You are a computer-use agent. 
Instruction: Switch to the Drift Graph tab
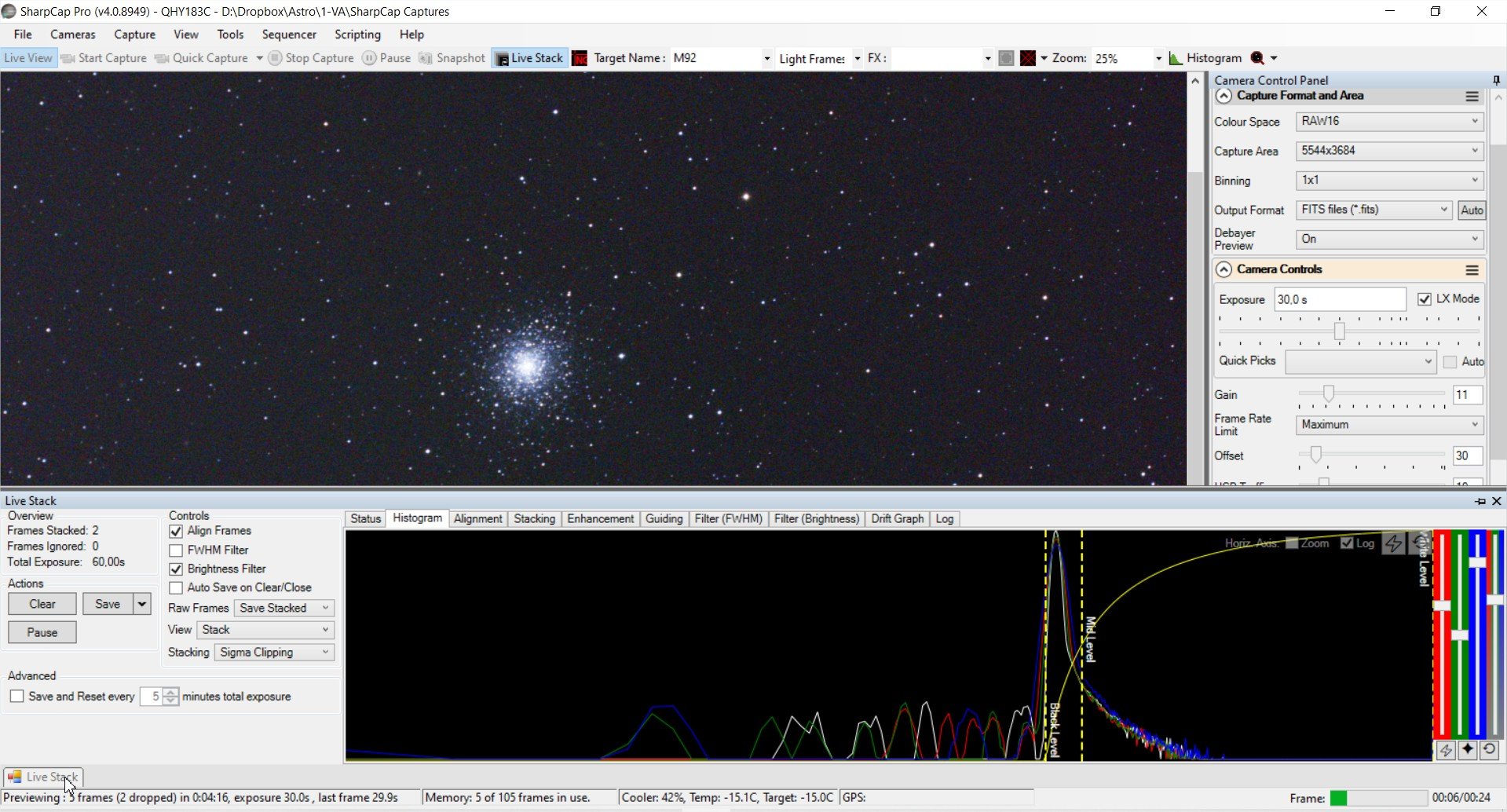tap(897, 519)
